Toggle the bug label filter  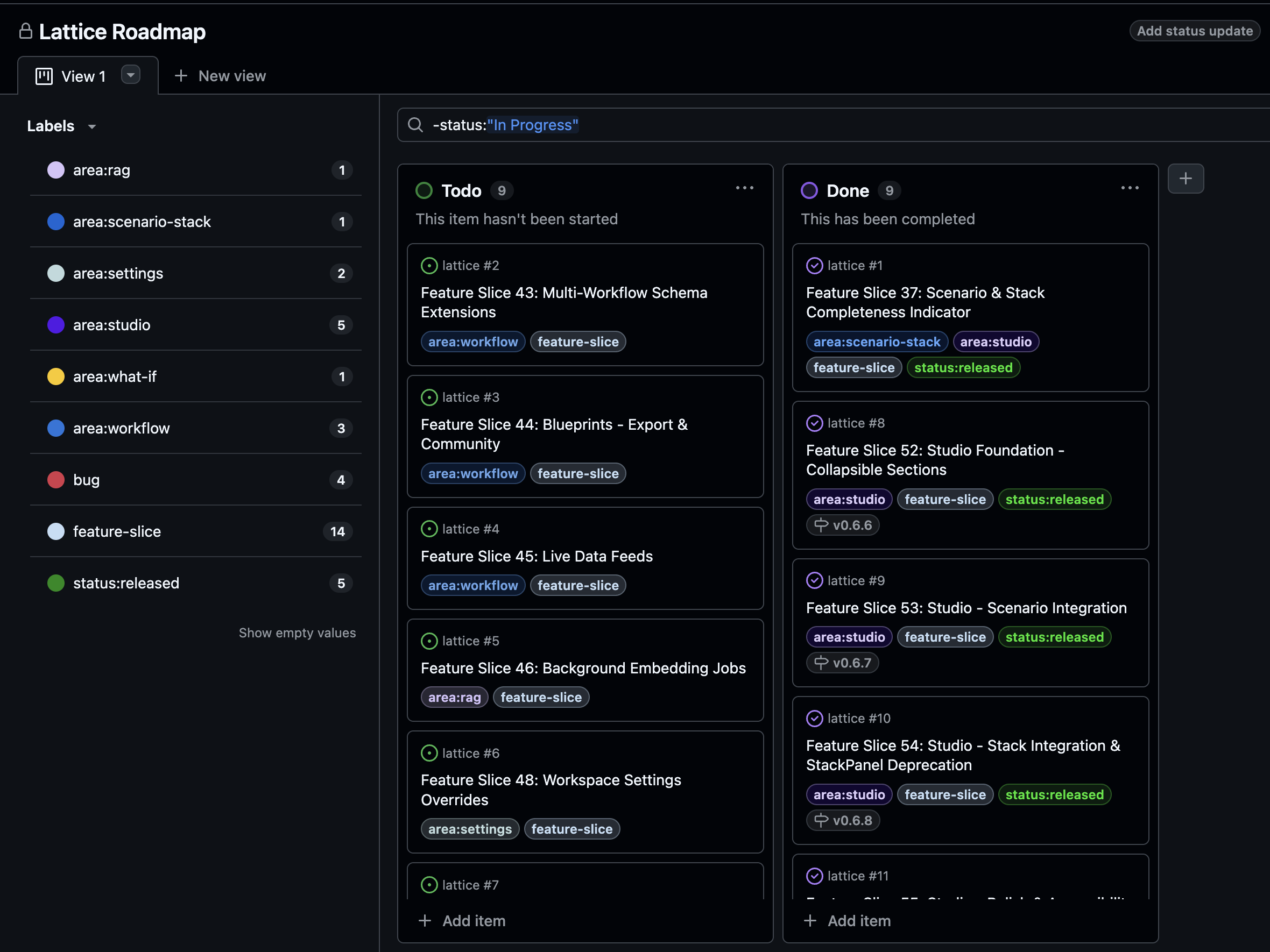coord(86,480)
